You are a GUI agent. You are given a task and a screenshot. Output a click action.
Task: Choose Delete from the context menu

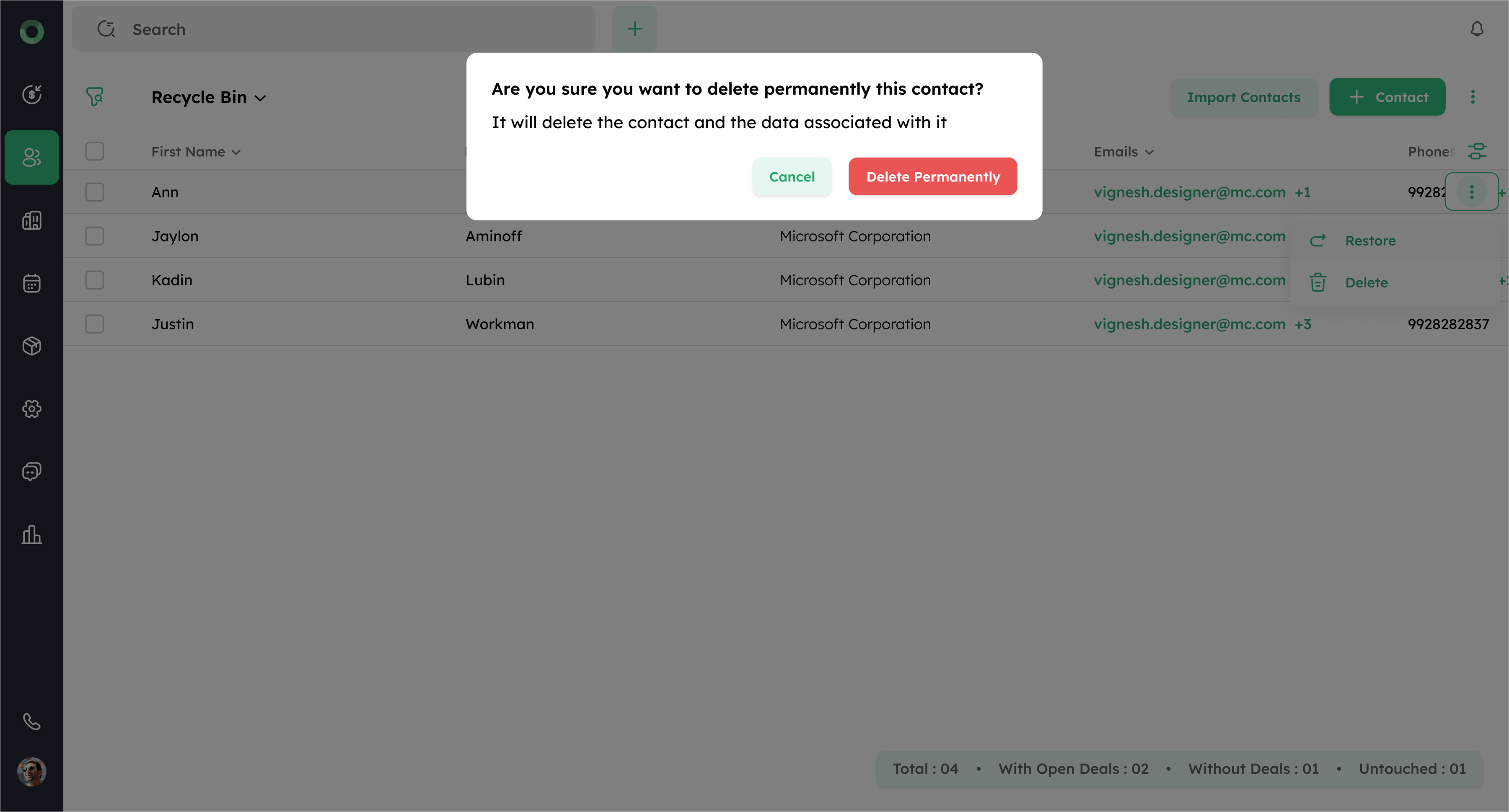click(1366, 283)
